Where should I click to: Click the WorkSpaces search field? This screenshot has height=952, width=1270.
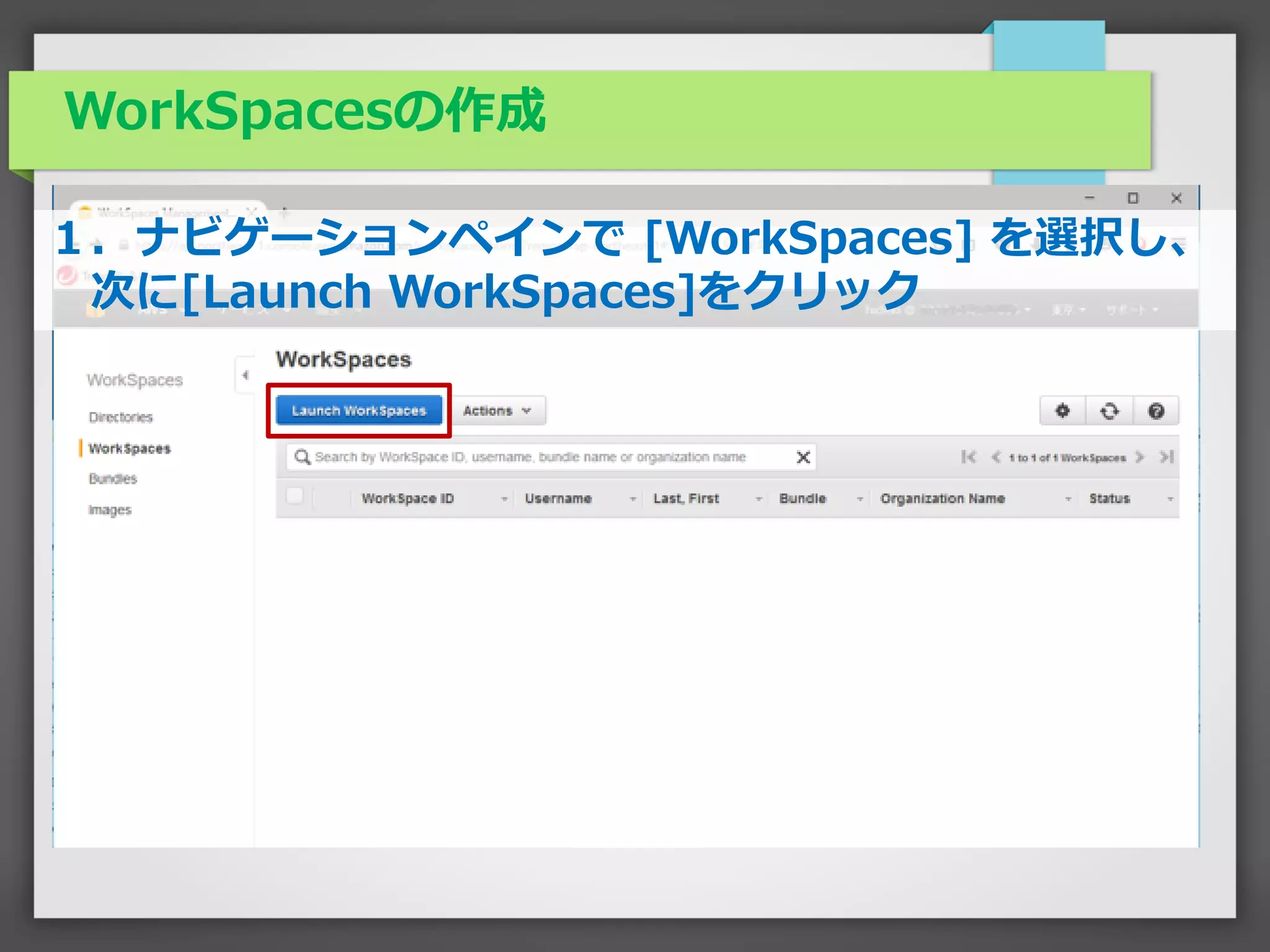pos(551,457)
